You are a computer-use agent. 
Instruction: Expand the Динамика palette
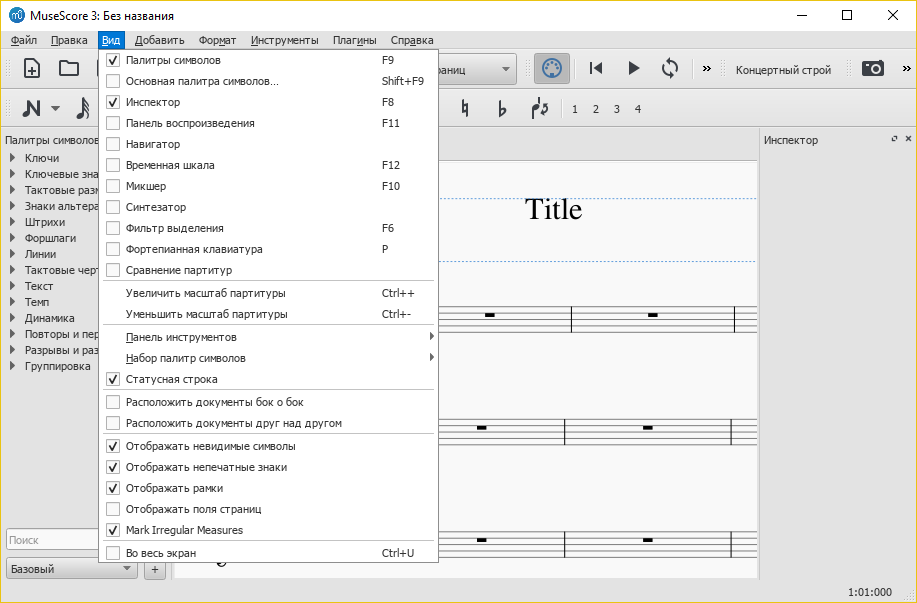click(40, 317)
